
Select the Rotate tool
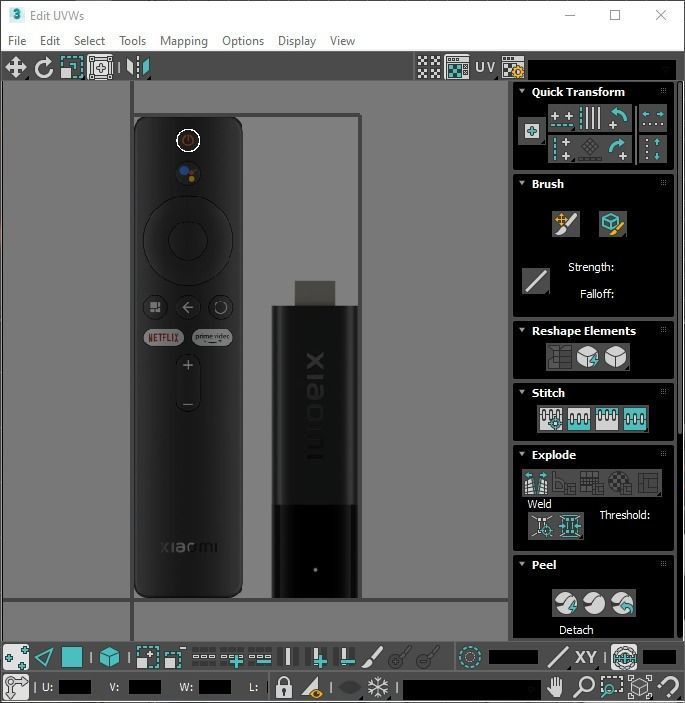pos(43,68)
